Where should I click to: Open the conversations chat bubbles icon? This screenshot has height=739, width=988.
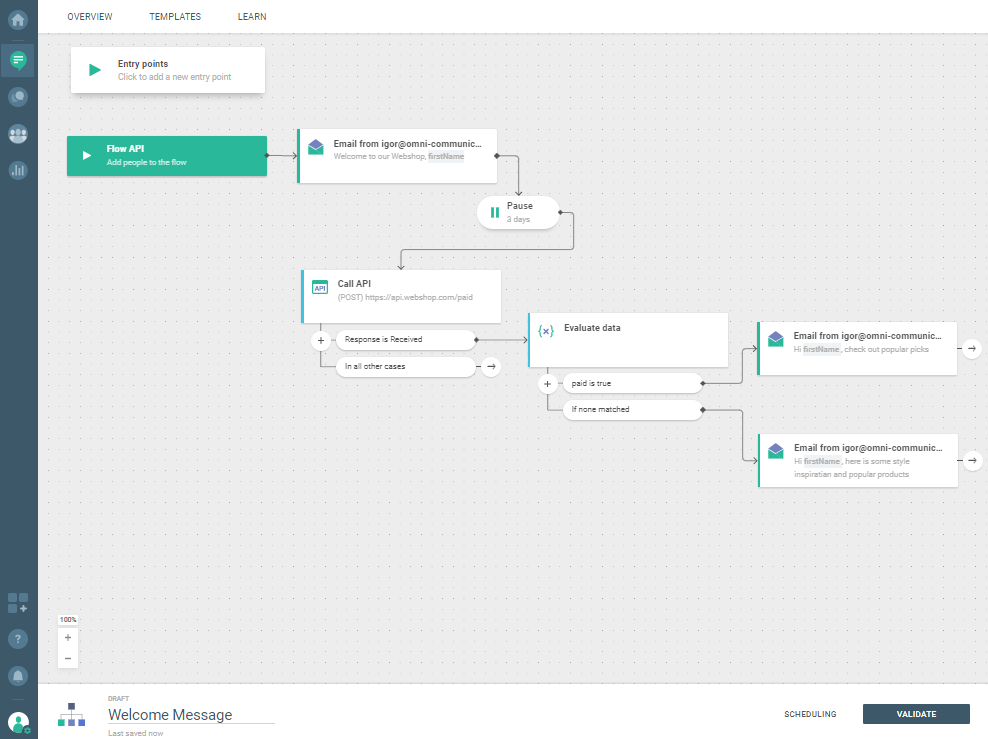pyautogui.click(x=18, y=97)
